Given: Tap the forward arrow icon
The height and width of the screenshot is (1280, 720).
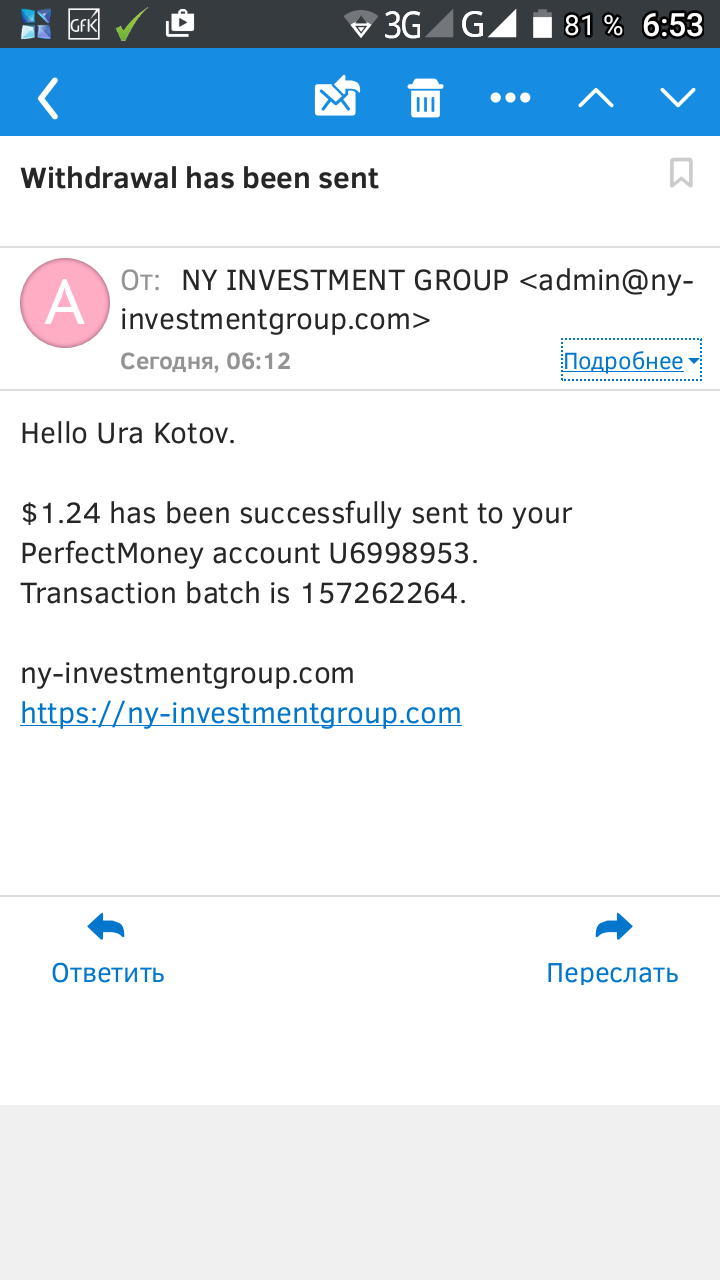Looking at the screenshot, I should [613, 929].
